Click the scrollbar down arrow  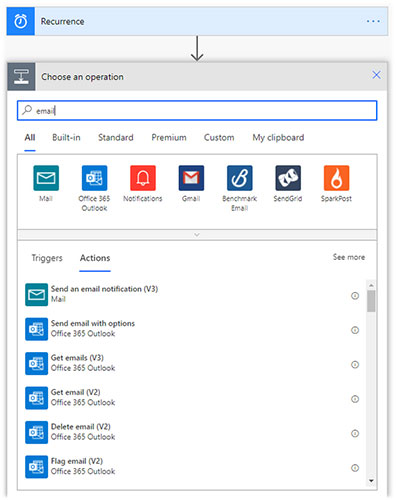[371, 481]
